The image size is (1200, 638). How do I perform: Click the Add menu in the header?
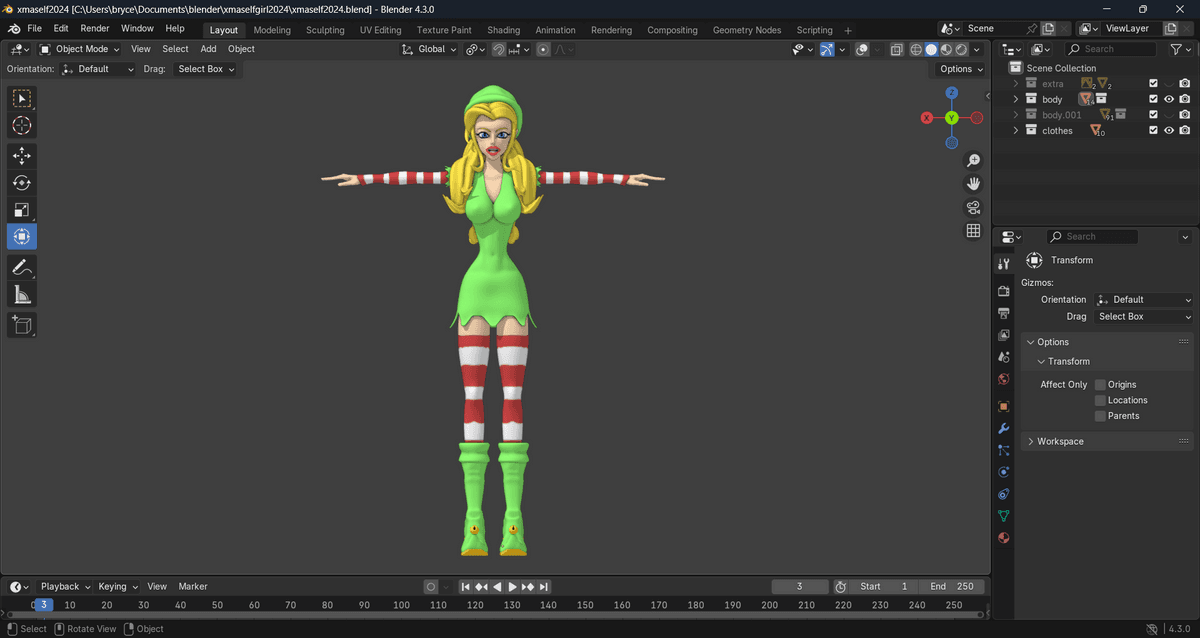point(208,49)
